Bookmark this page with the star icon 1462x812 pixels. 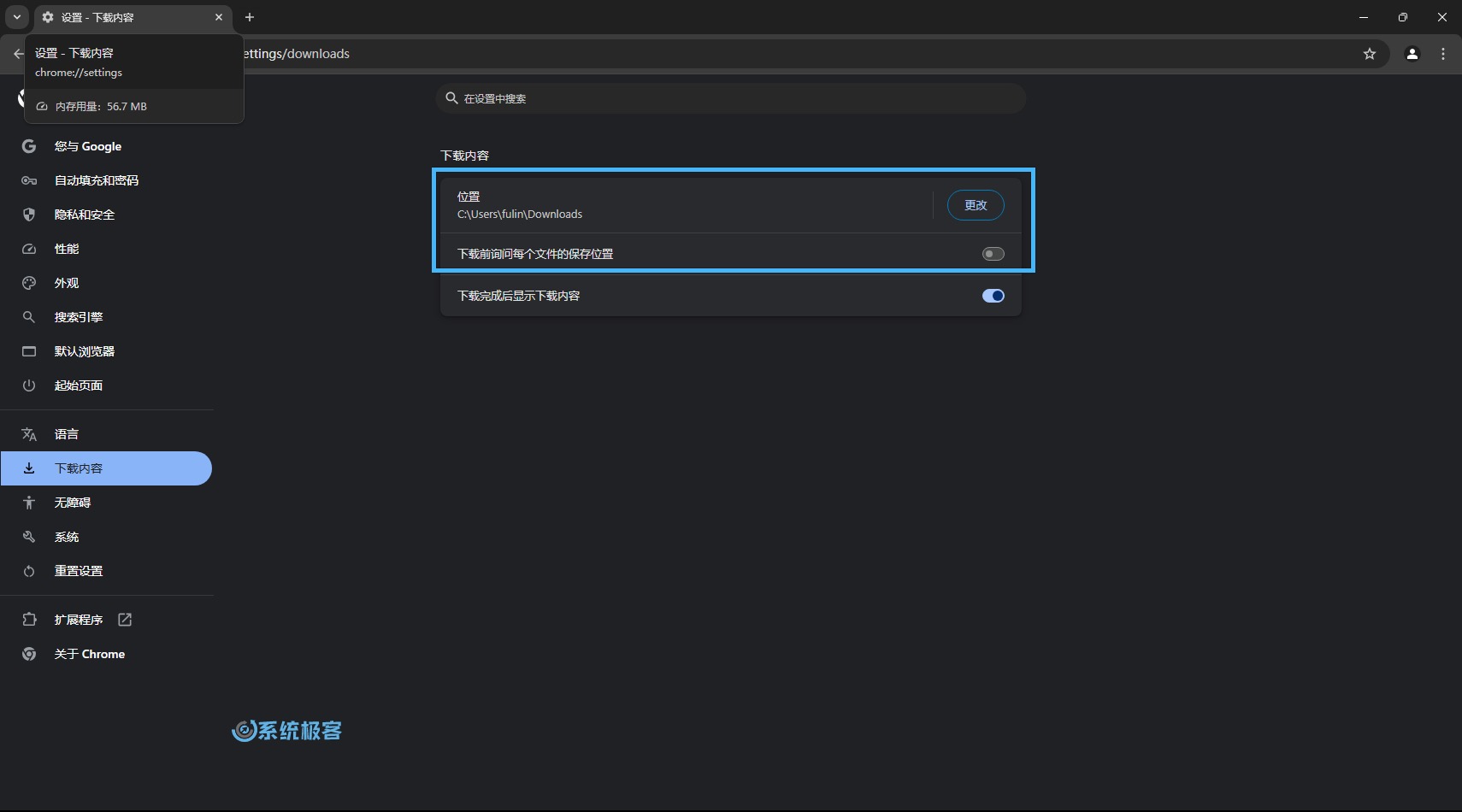[1370, 54]
